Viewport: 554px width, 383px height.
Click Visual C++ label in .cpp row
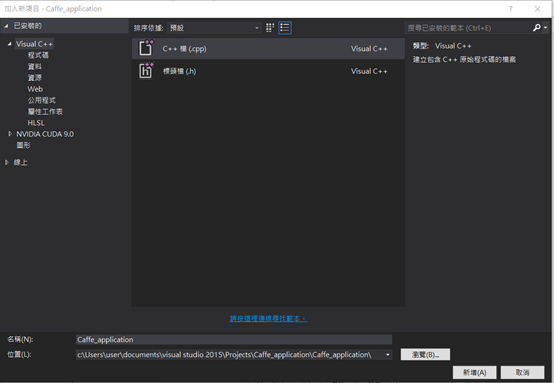pos(369,49)
